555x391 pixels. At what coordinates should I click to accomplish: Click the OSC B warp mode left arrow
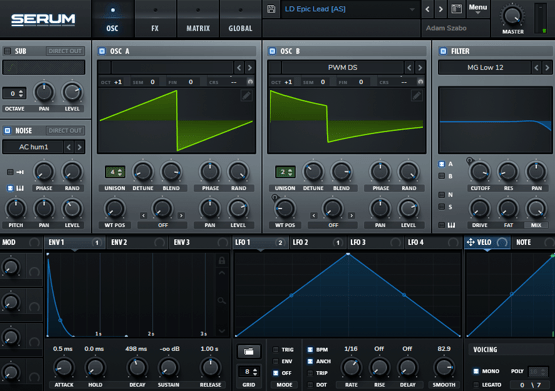tap(314, 215)
